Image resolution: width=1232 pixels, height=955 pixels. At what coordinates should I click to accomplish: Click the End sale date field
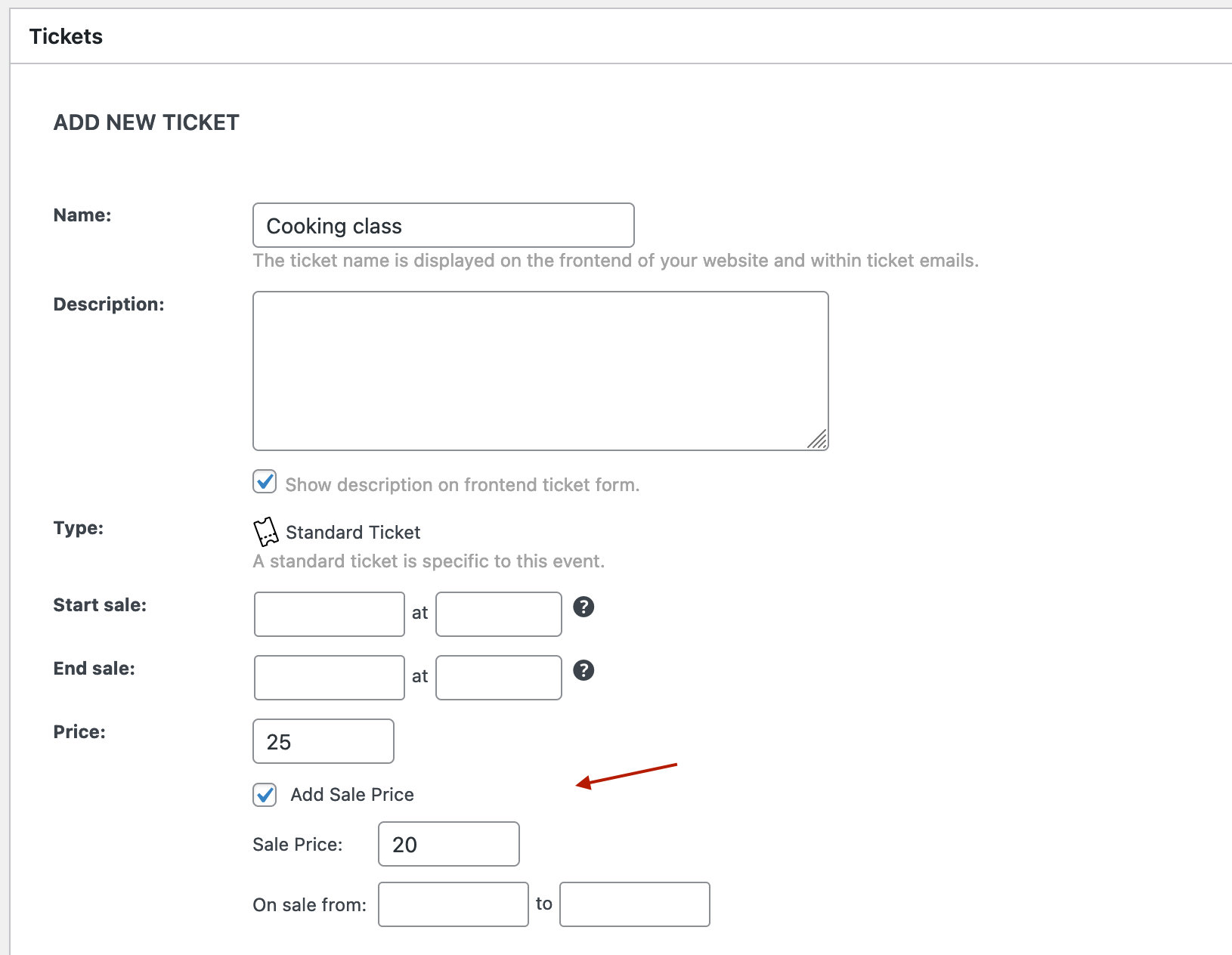pyautogui.click(x=329, y=677)
